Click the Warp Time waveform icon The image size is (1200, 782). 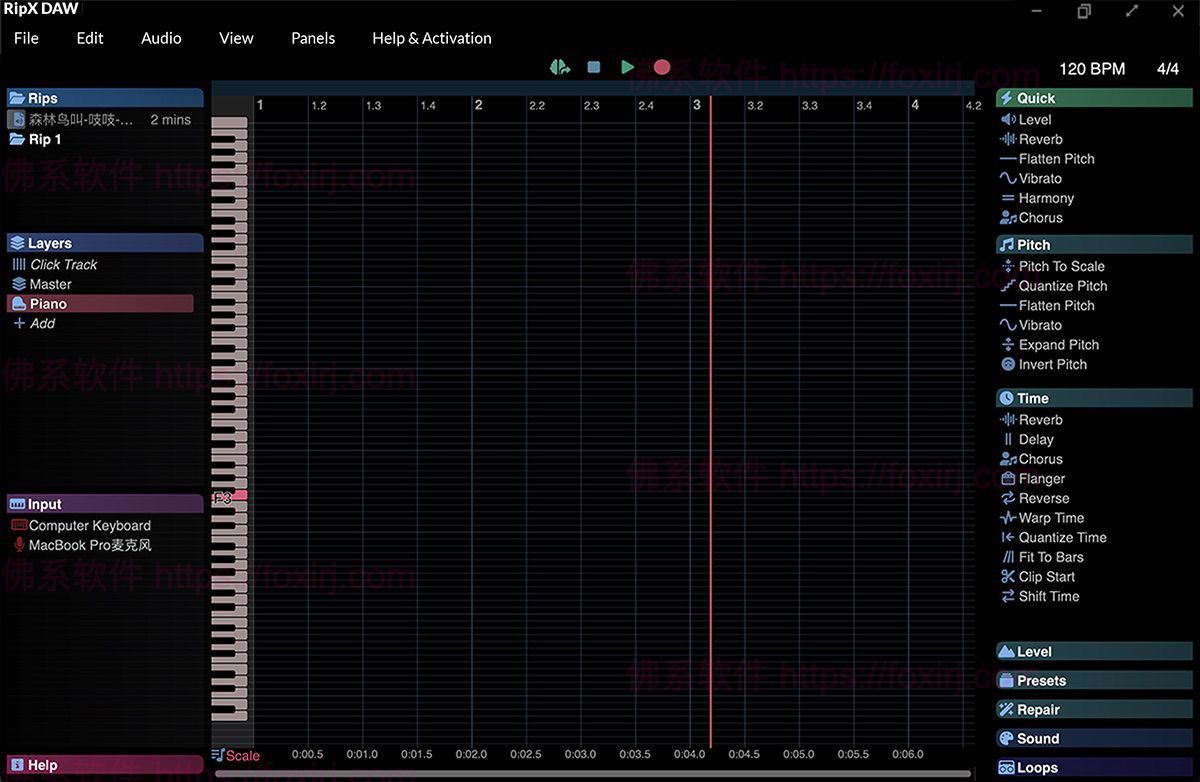click(1008, 518)
